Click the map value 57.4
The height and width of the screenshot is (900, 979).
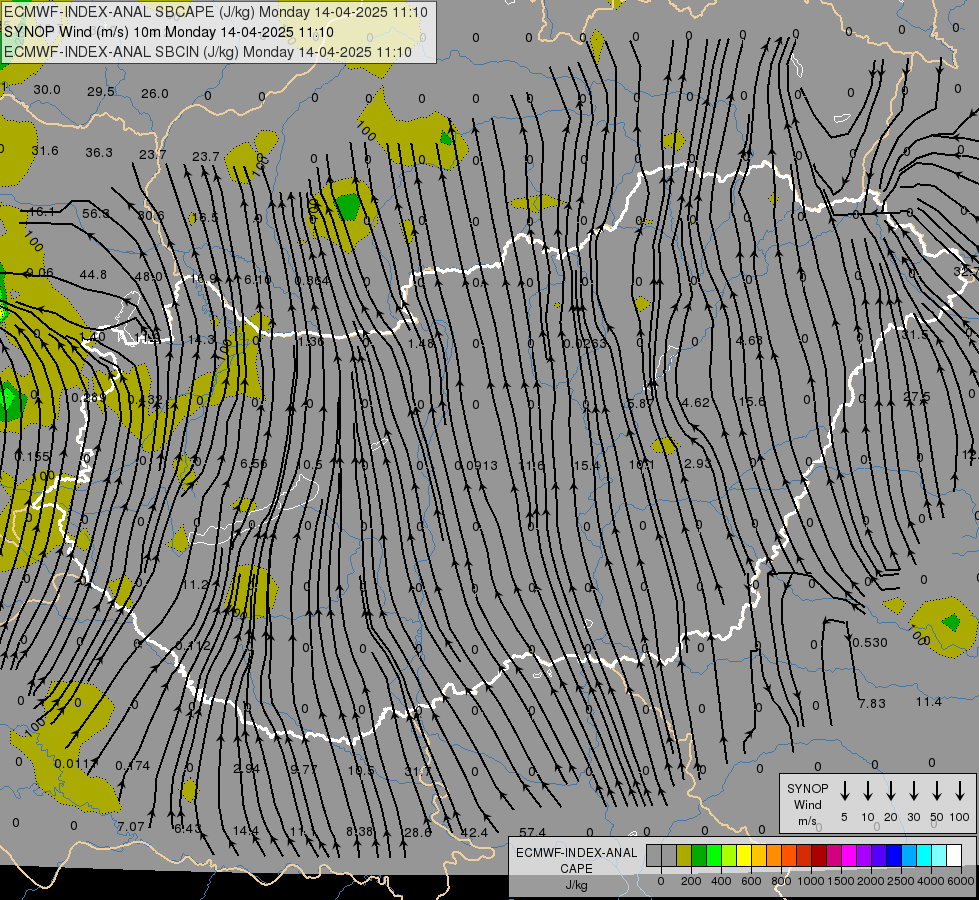pos(532,833)
